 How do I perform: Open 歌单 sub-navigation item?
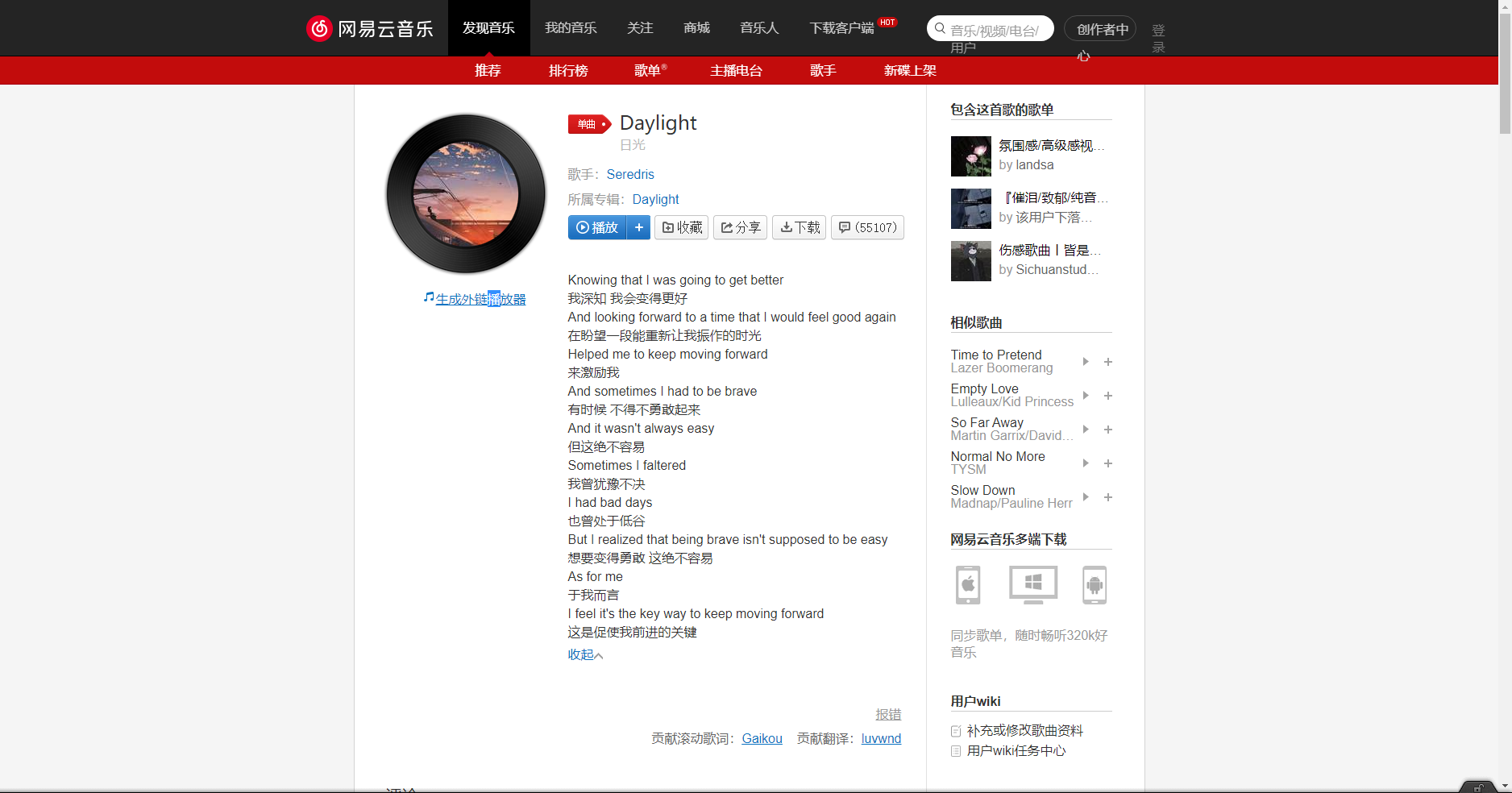(650, 71)
